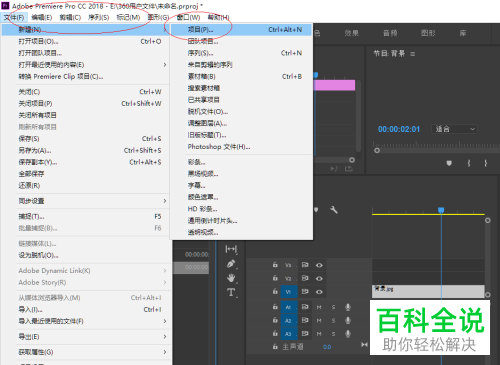Add marker in the Program monitor

pos(449,163)
